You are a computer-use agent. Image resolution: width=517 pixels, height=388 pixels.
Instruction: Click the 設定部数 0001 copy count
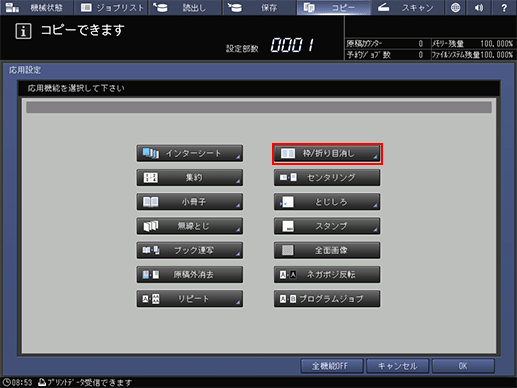[292, 45]
